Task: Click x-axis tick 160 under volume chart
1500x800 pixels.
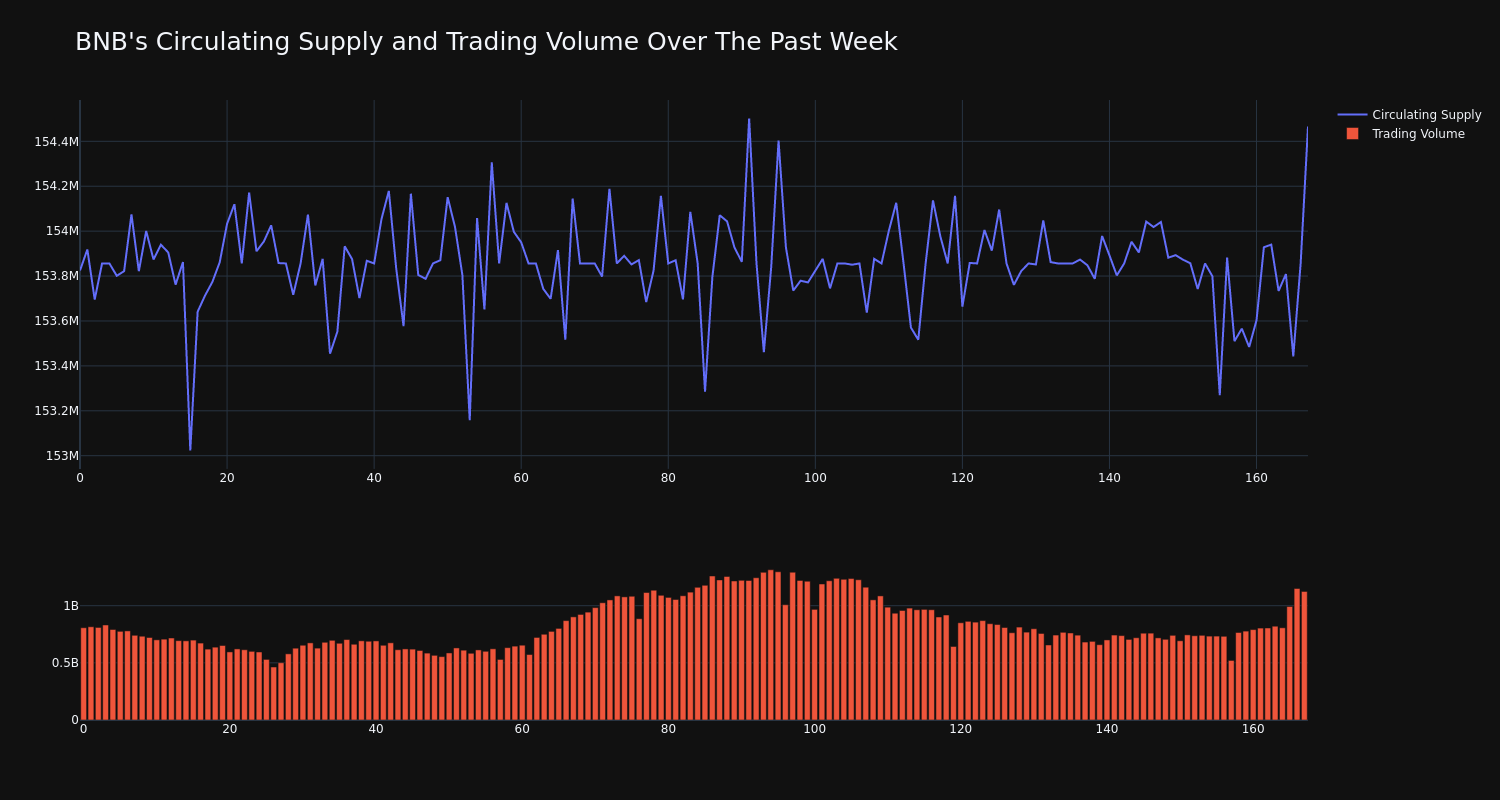Action: pyautogui.click(x=1253, y=729)
